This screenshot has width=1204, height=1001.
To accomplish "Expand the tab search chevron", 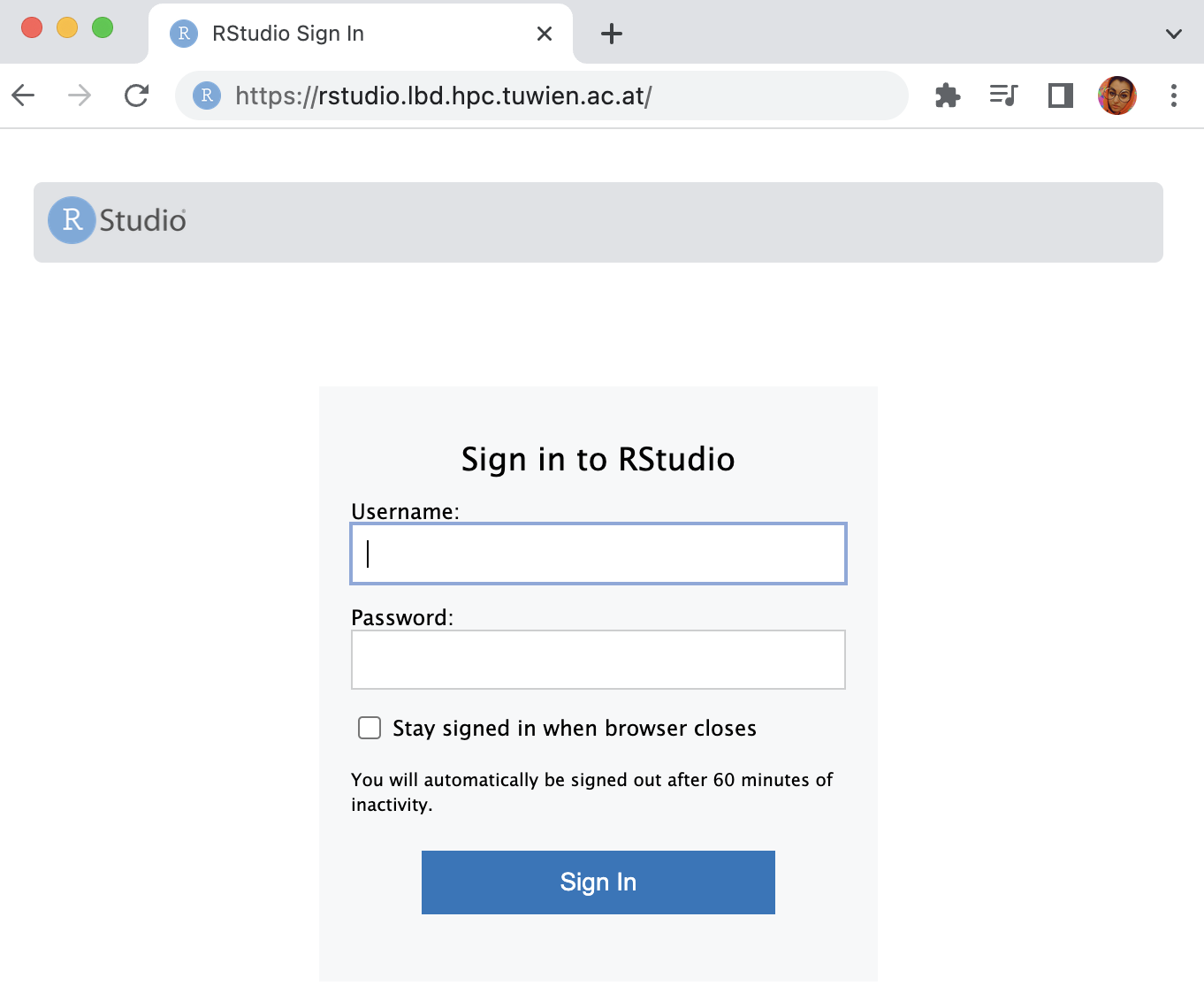I will pyautogui.click(x=1174, y=34).
